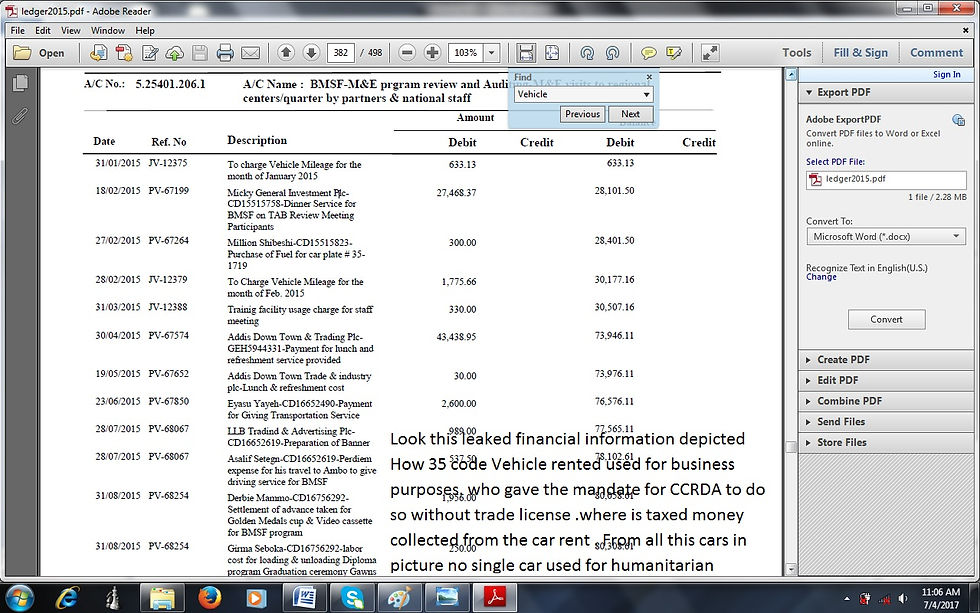Click the Next button in Find
Viewport: 980px width, 613px height.
(x=630, y=114)
